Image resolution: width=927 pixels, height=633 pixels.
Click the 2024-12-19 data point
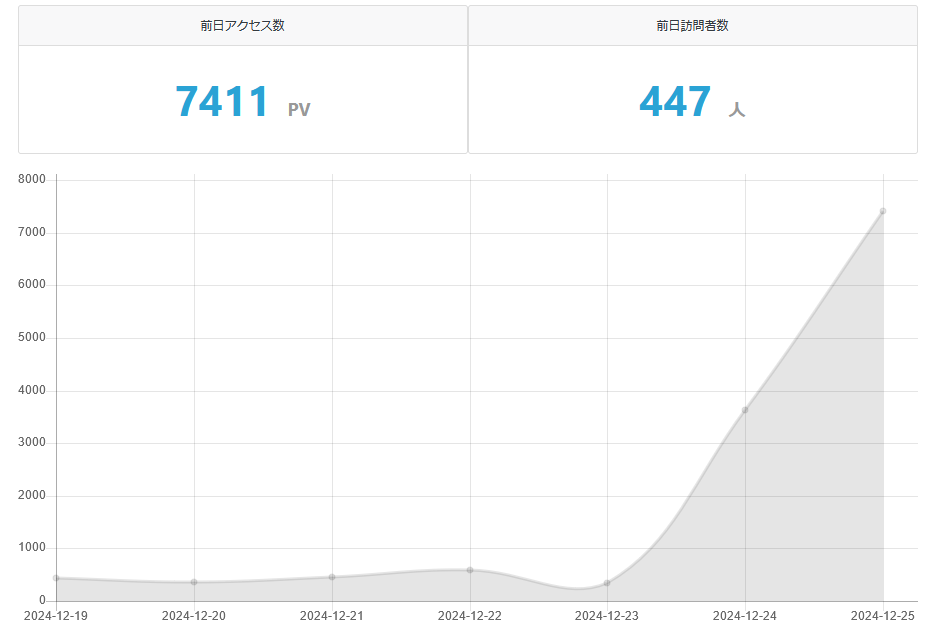pos(56,578)
